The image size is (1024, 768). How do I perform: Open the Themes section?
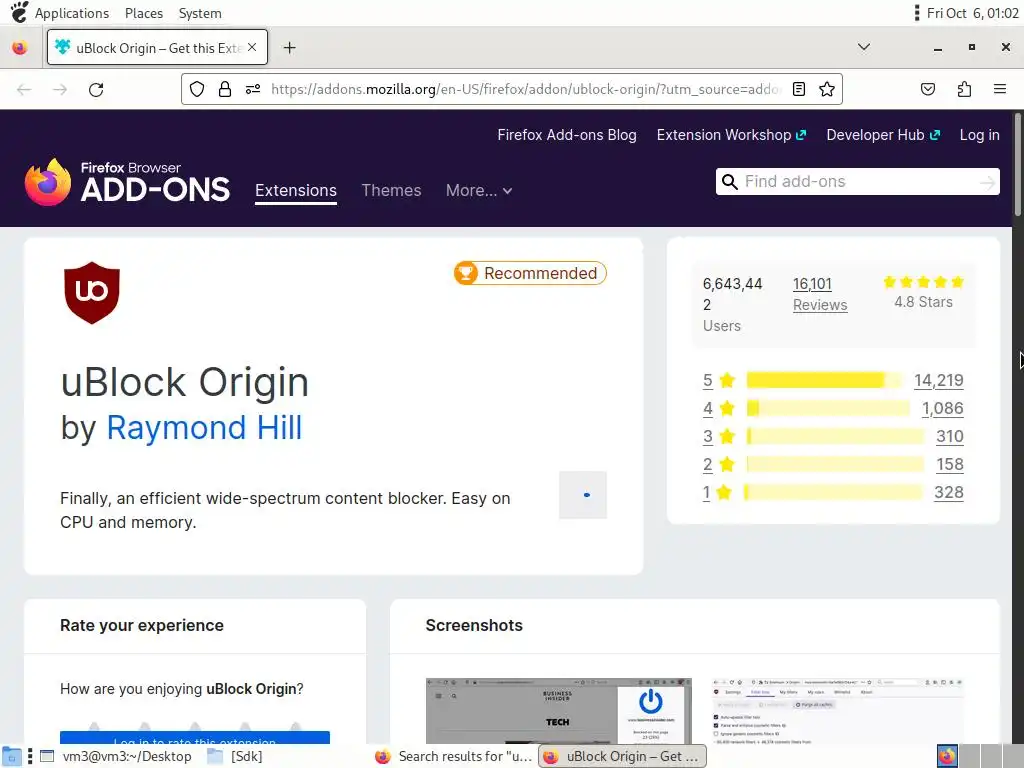(x=391, y=191)
